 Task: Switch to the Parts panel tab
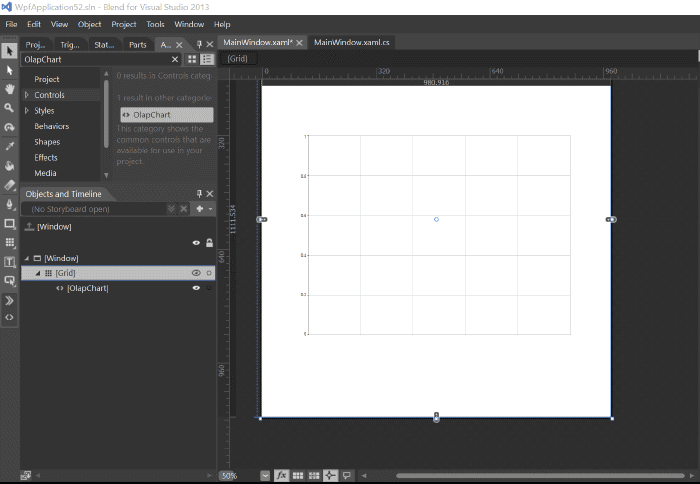[138, 45]
